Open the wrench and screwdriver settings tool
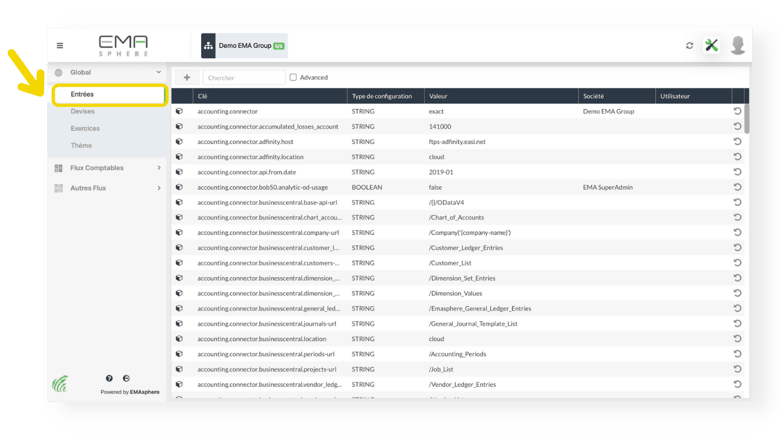 point(712,46)
